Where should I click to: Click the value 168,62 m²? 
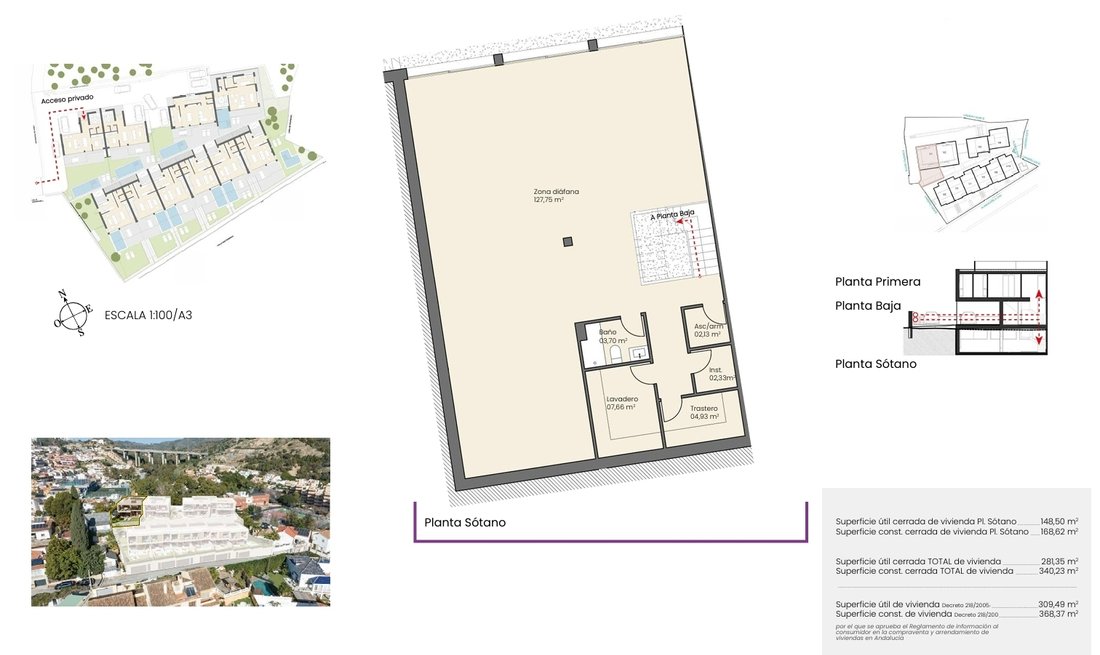(x=1059, y=532)
